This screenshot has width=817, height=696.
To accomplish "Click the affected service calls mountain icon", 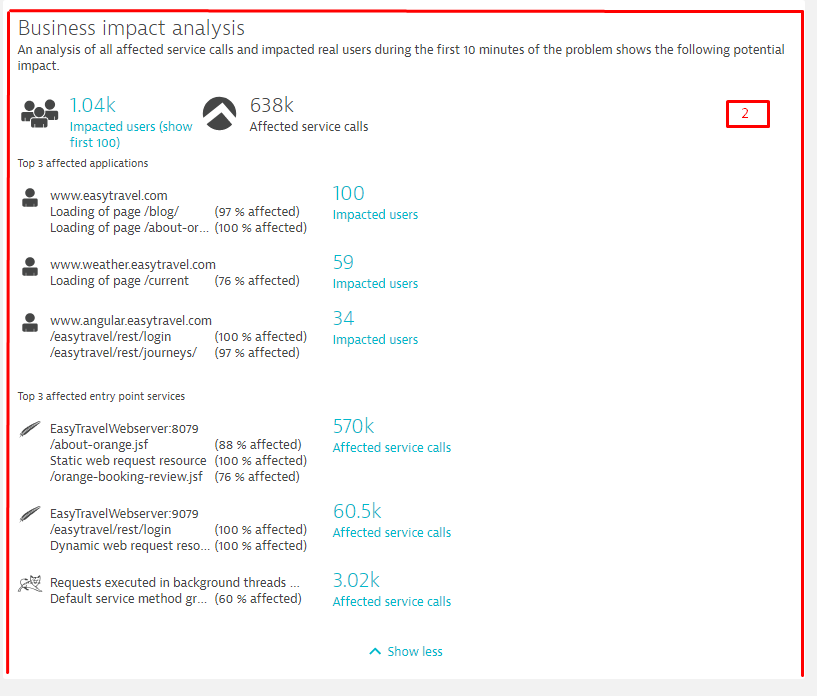I will pos(220,114).
